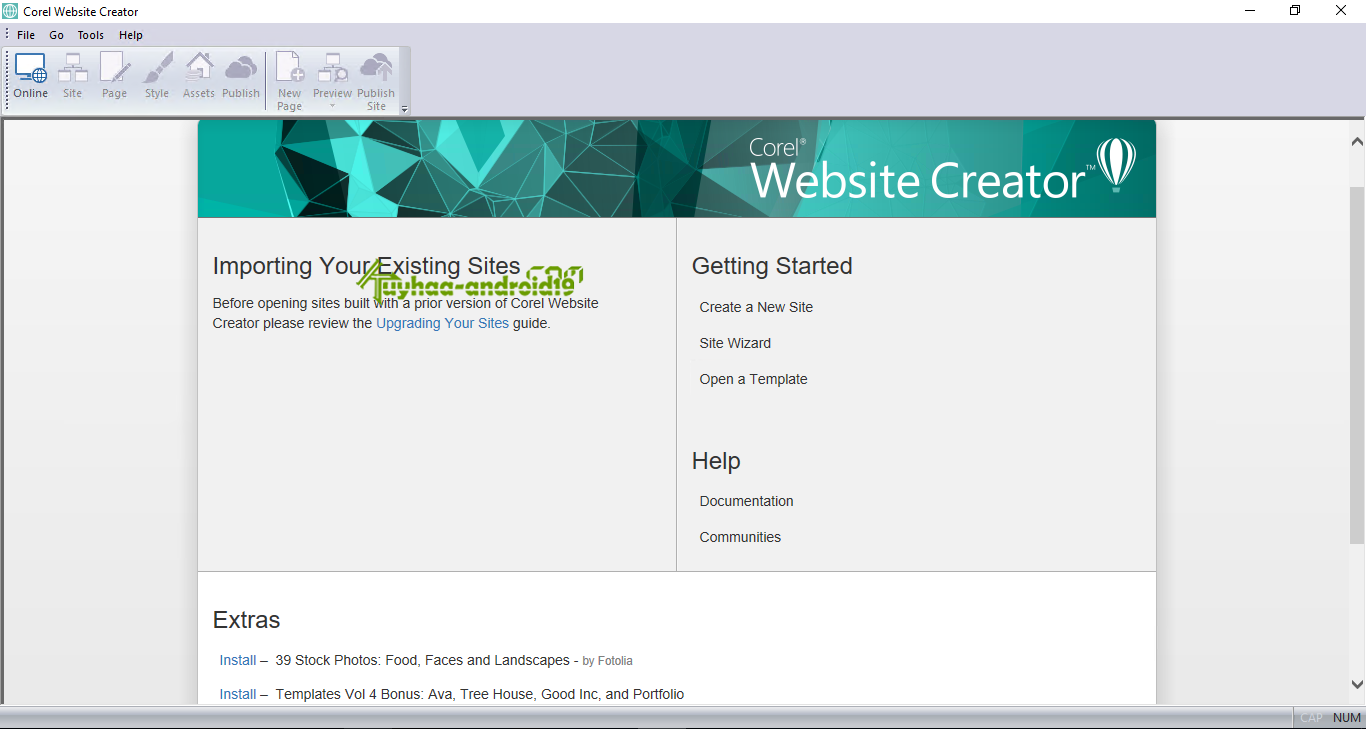Click the vertical scrollbar thumb
The height and width of the screenshot is (729, 1366).
tap(1357, 365)
